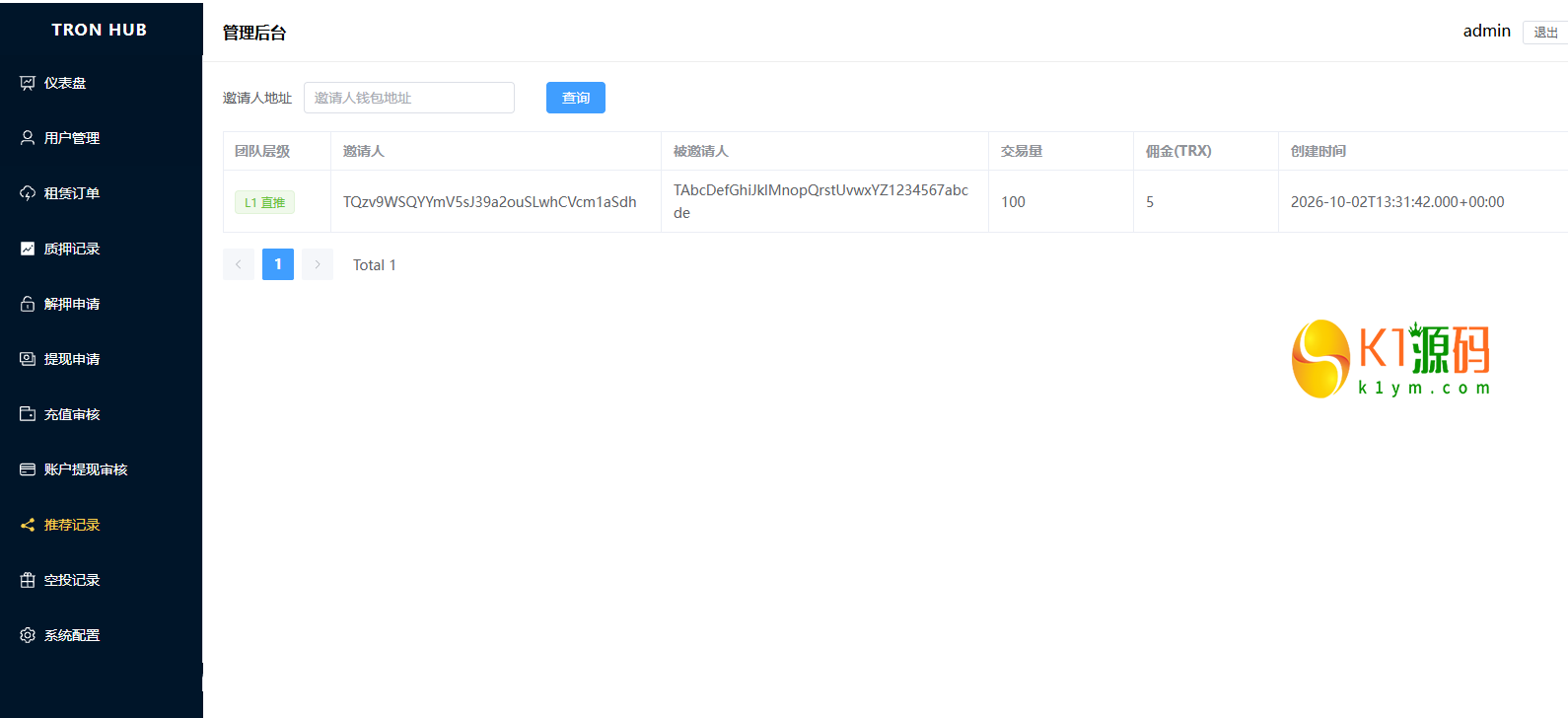Click the admin username text
The height and width of the screenshot is (718, 1568).
(x=1487, y=31)
